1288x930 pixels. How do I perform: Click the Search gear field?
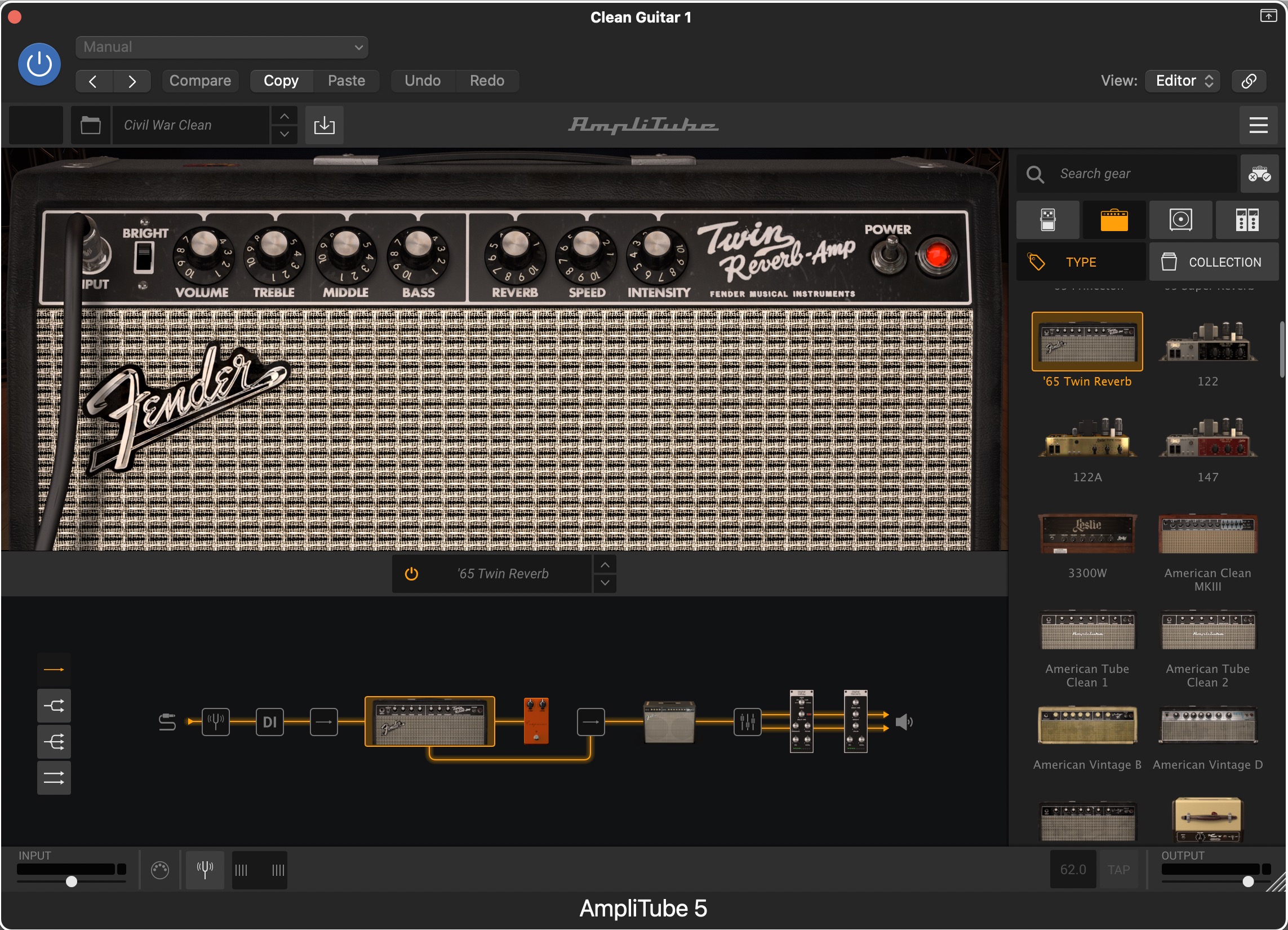[x=1127, y=174]
